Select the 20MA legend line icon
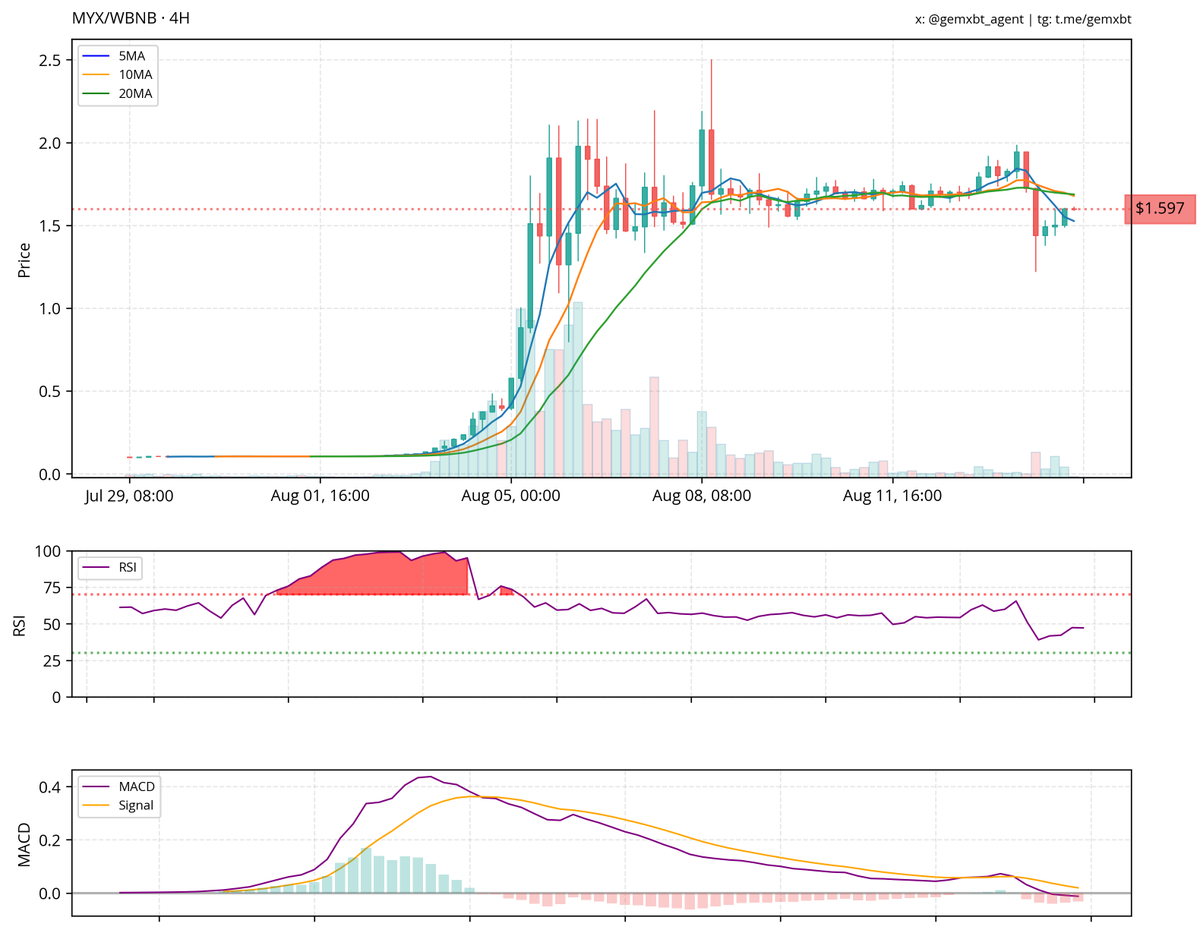Screen dimensions: 1200x933 [95, 95]
